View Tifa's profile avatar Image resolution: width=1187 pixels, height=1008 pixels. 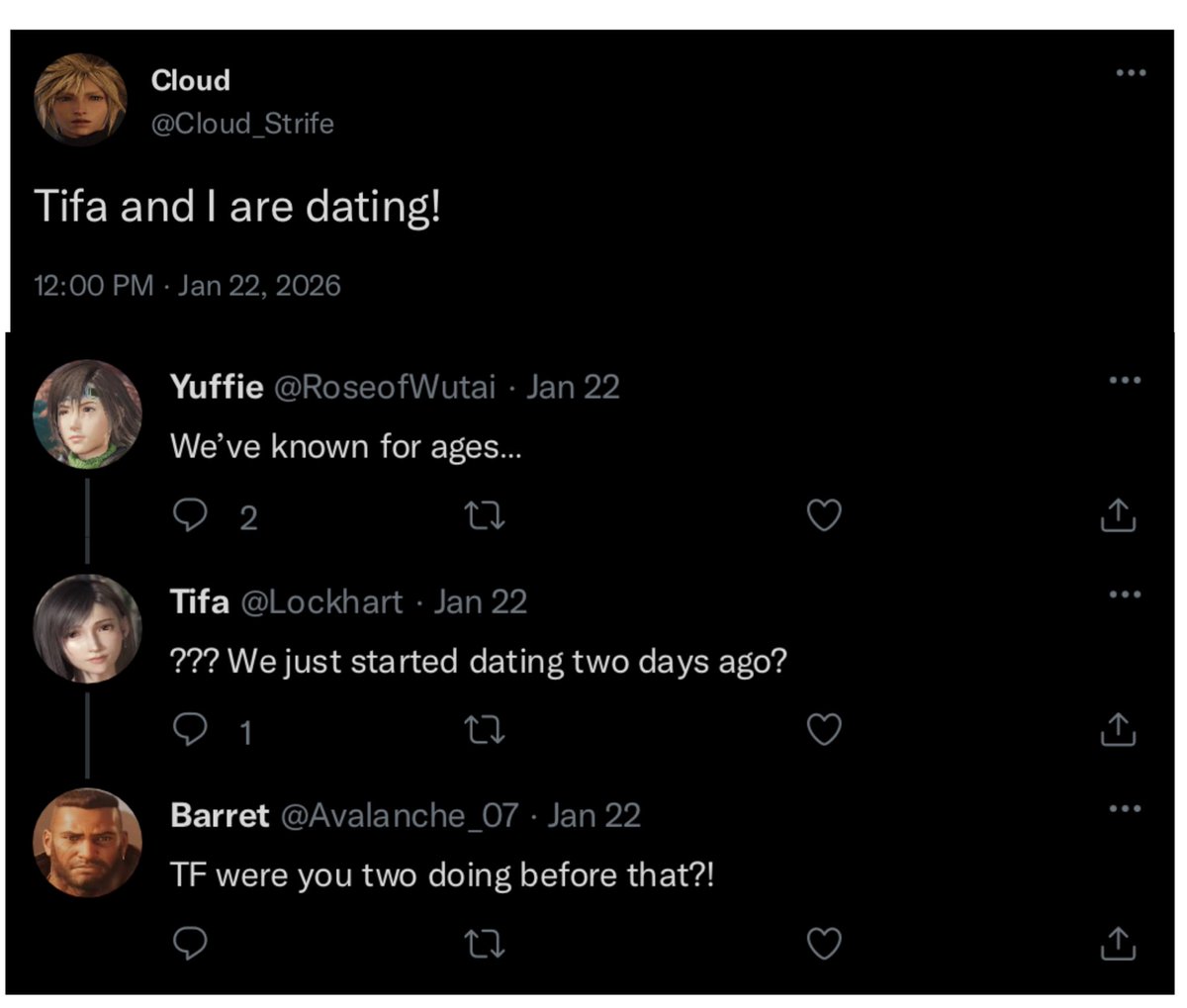point(87,629)
